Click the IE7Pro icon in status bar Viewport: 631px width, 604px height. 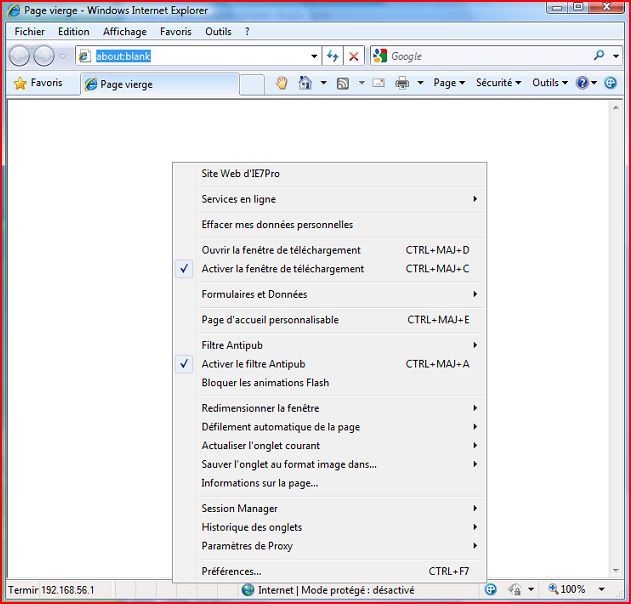490,590
